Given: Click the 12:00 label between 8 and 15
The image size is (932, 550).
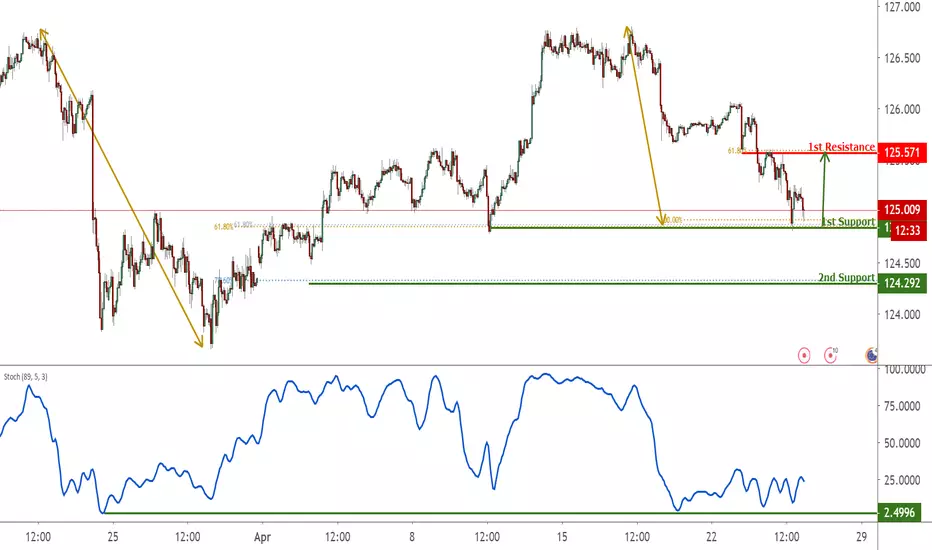Looking at the screenshot, I should coord(487,537).
